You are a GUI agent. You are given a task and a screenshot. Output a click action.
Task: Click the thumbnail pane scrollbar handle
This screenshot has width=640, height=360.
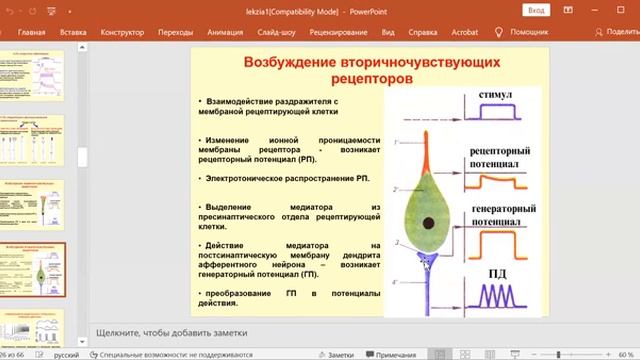pos(82,157)
